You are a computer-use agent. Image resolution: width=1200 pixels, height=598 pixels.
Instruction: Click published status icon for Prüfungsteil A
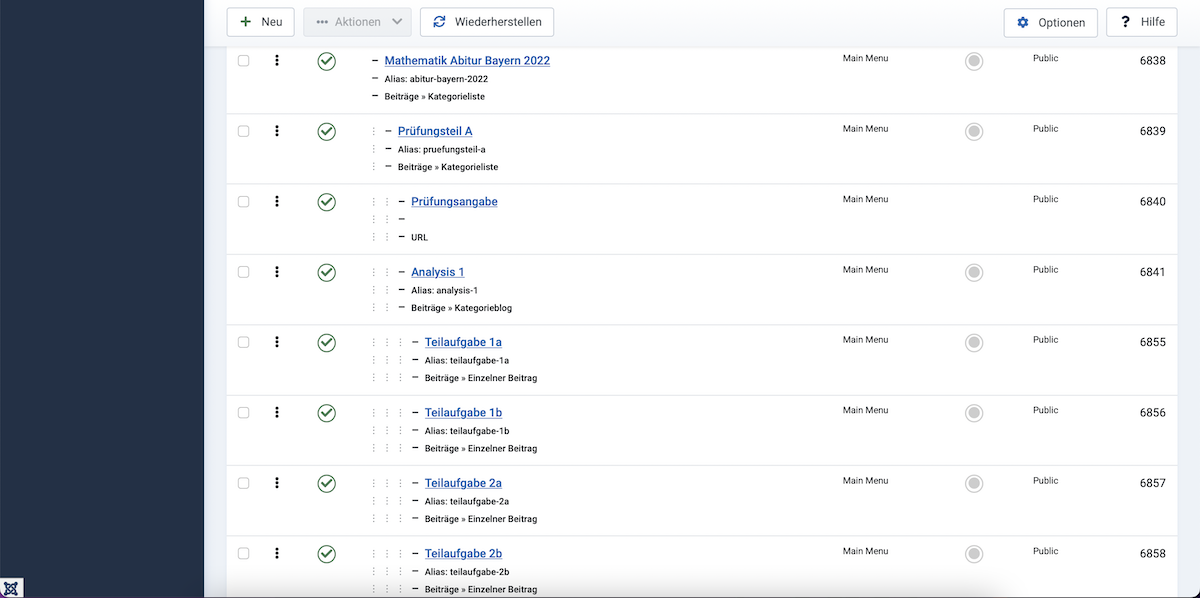326,132
